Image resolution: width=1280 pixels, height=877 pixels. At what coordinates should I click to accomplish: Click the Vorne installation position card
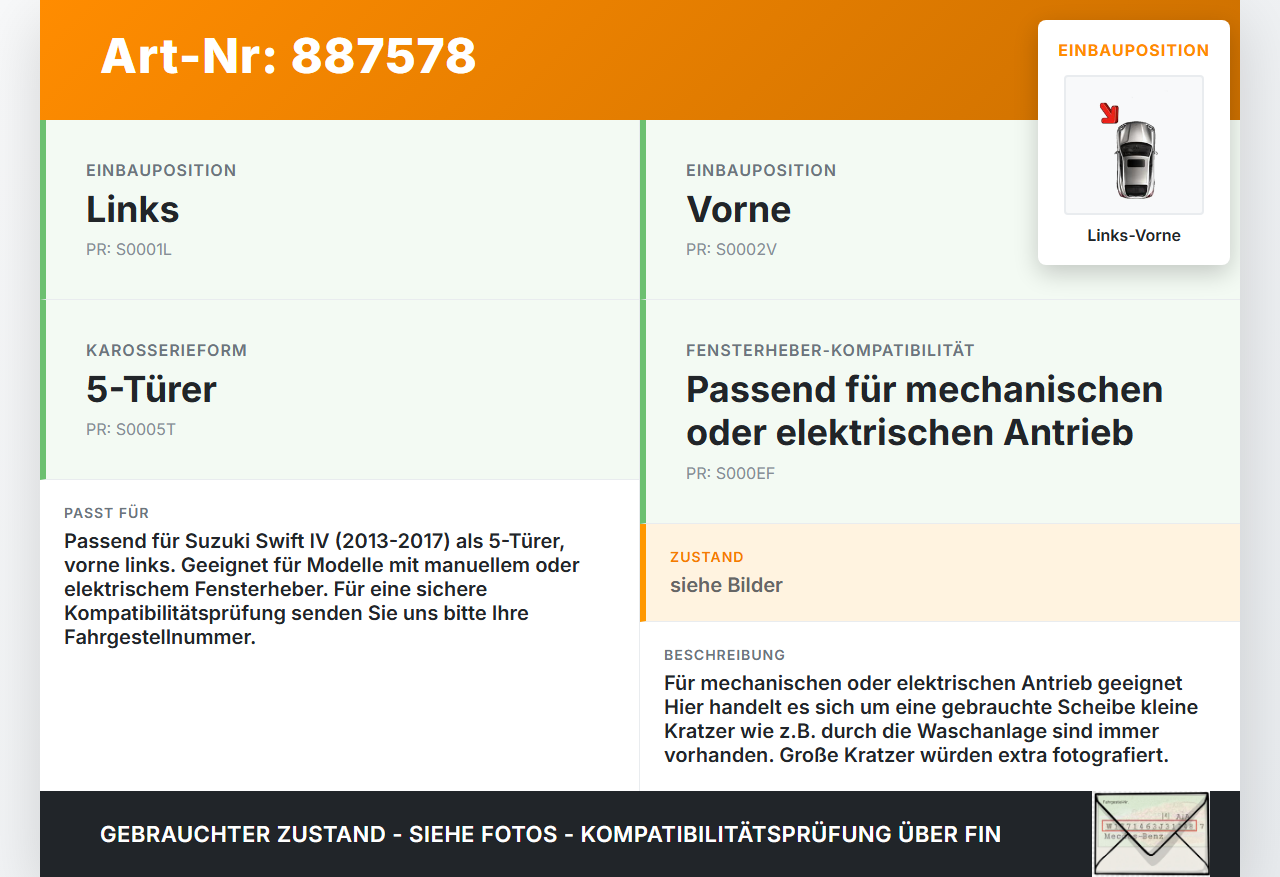[x=940, y=210]
